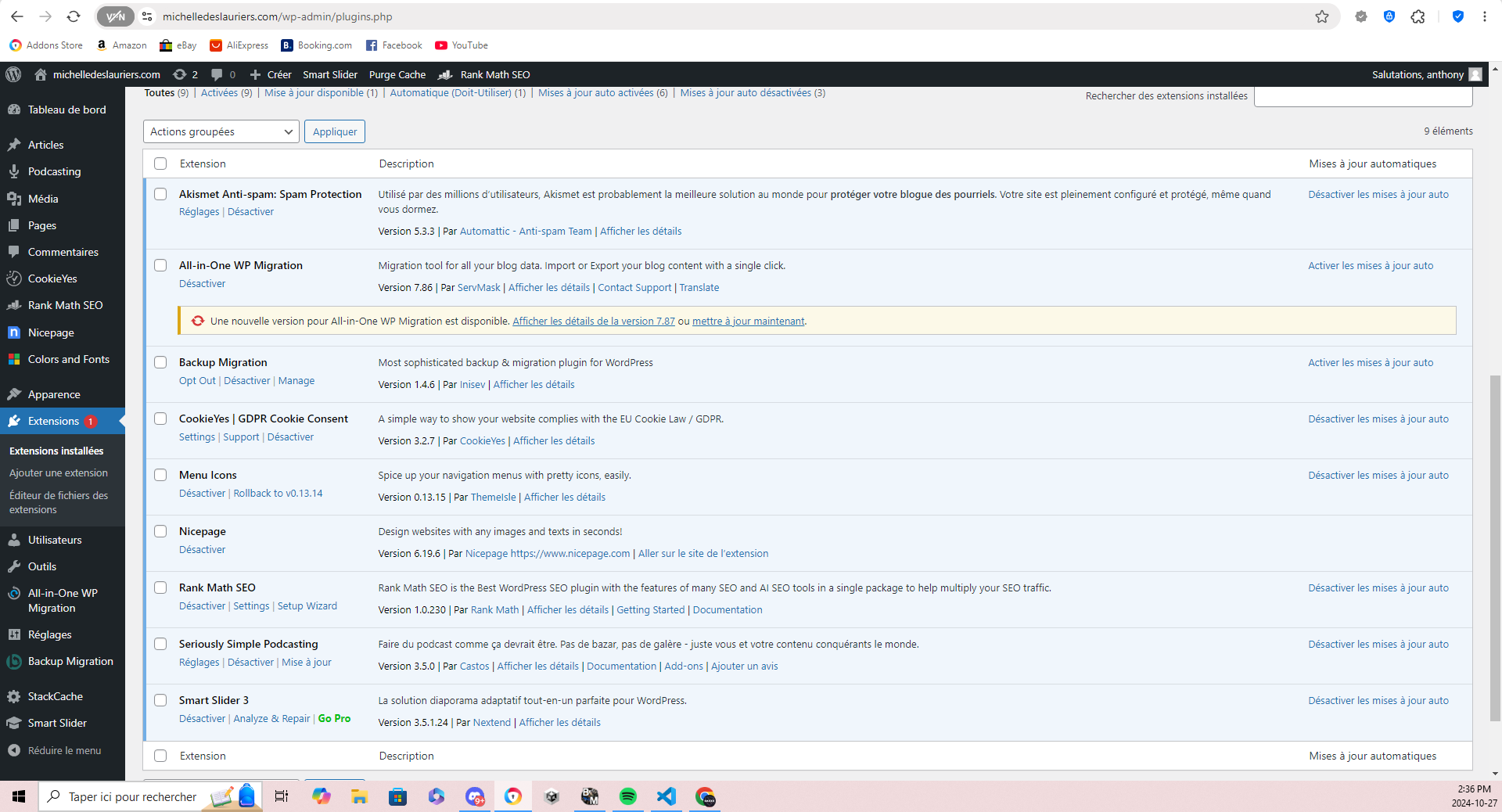Open Outils wrench icon
Viewport: 1502px width, 812px height.
14,566
